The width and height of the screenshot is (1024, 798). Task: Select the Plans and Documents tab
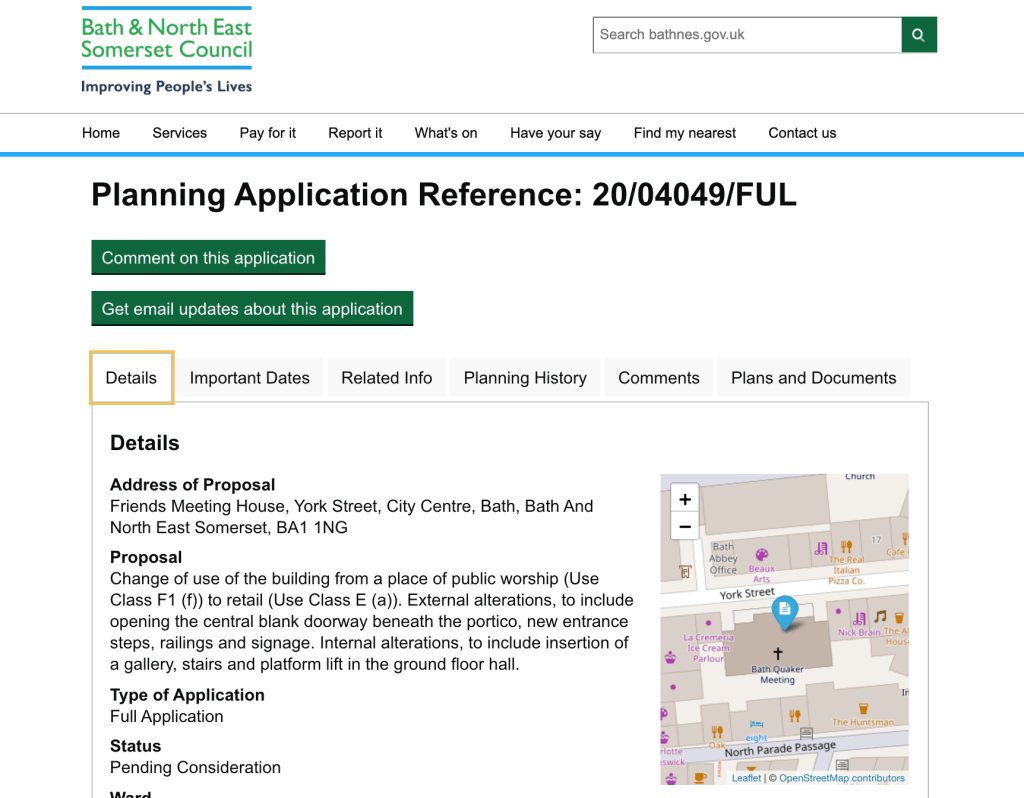(x=813, y=378)
